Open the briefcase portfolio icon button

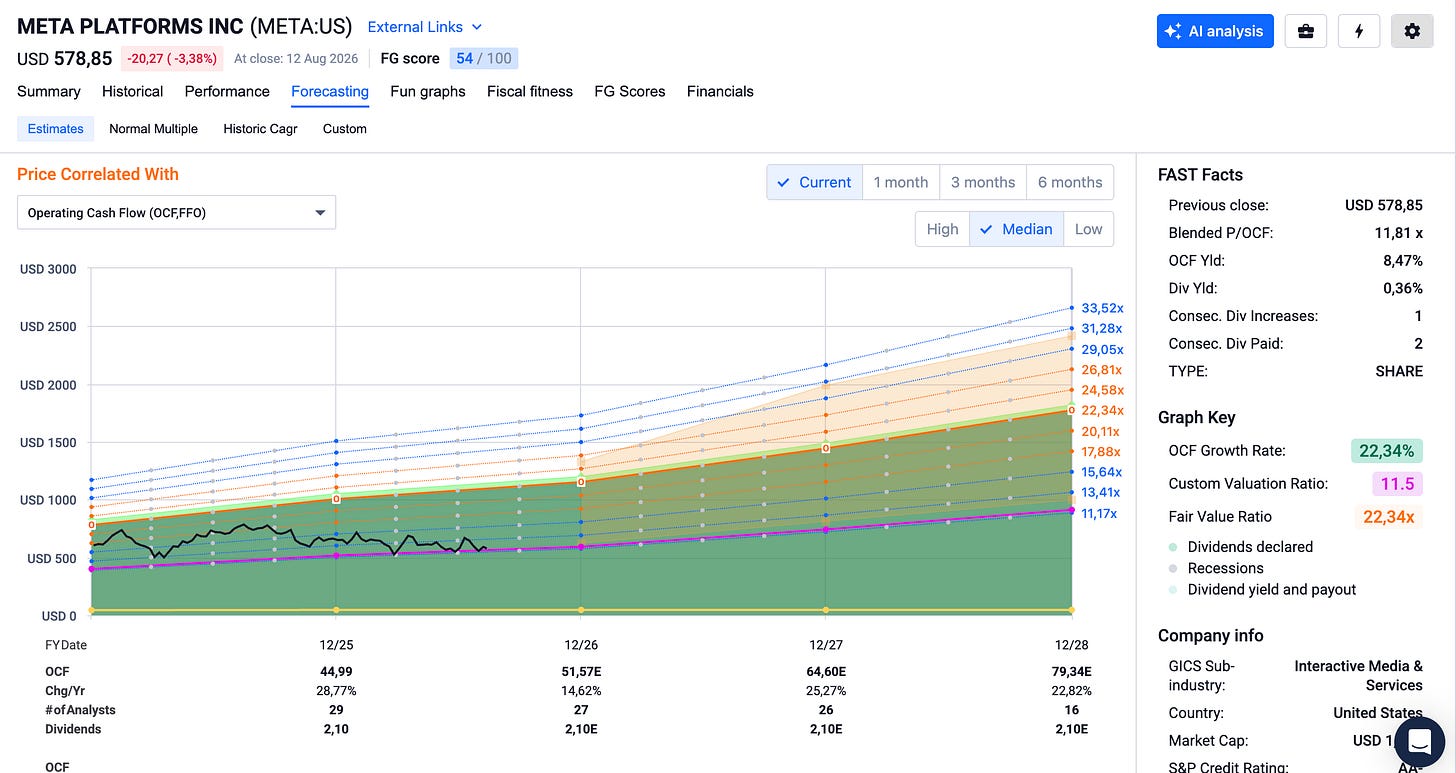tap(1305, 31)
